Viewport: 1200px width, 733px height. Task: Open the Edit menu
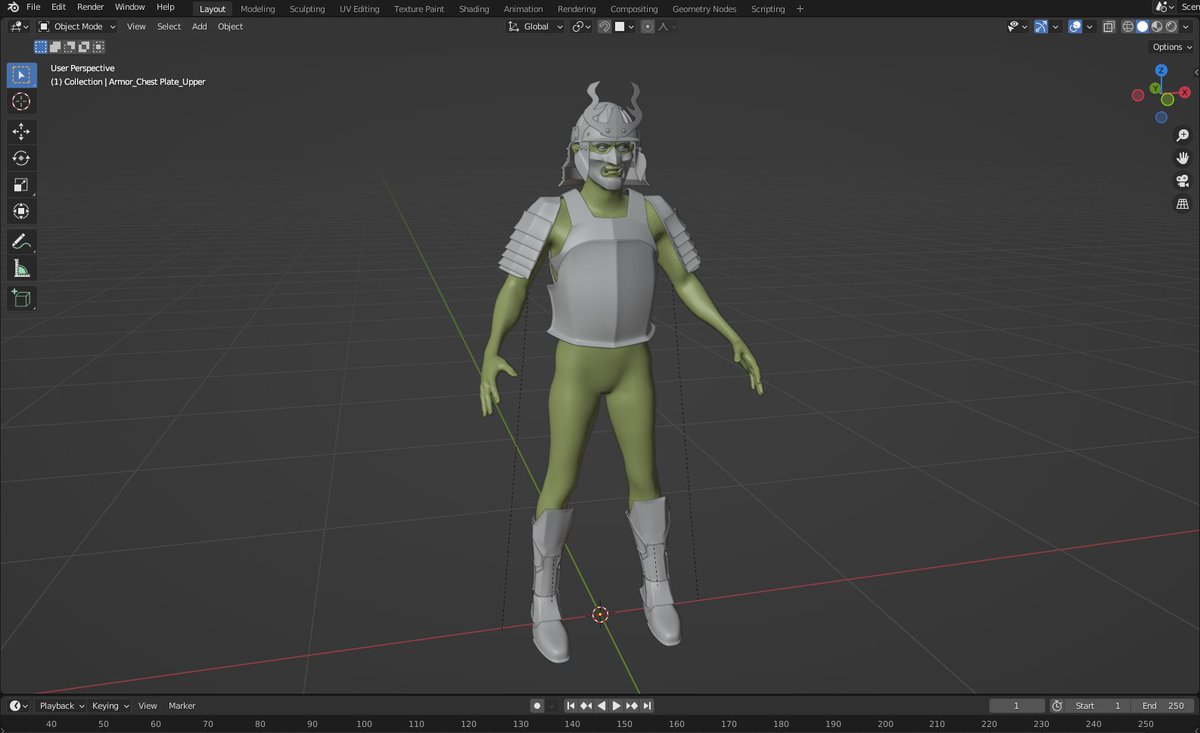point(59,8)
